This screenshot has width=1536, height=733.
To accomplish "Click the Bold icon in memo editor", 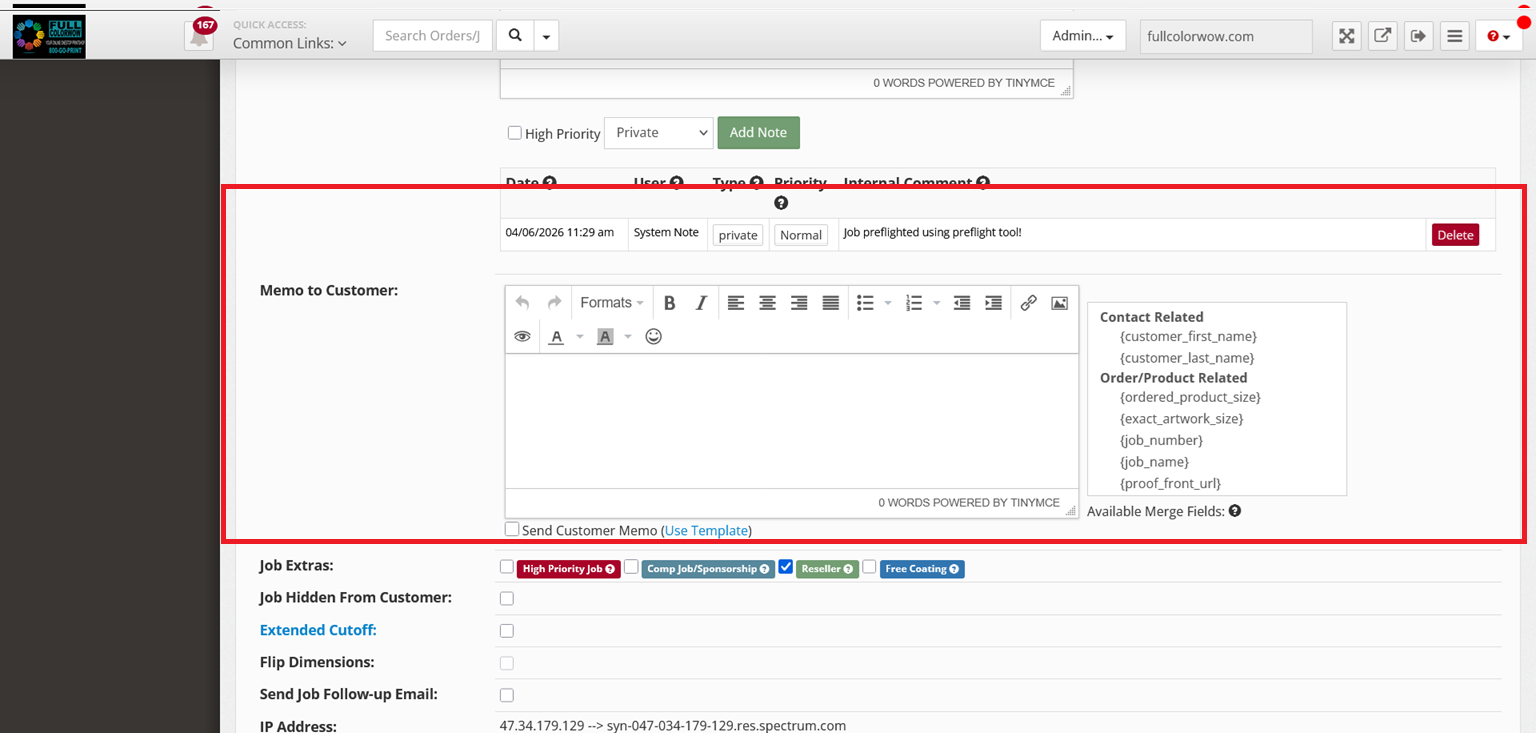I will pos(670,303).
